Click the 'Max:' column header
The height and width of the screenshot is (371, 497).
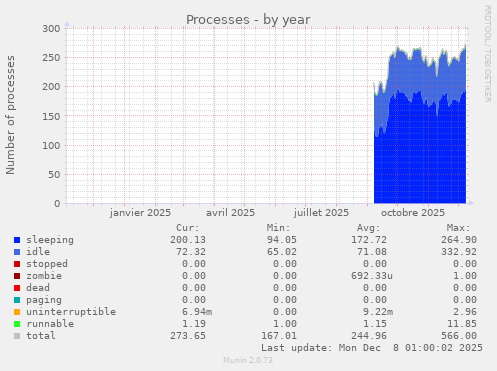coord(459,228)
